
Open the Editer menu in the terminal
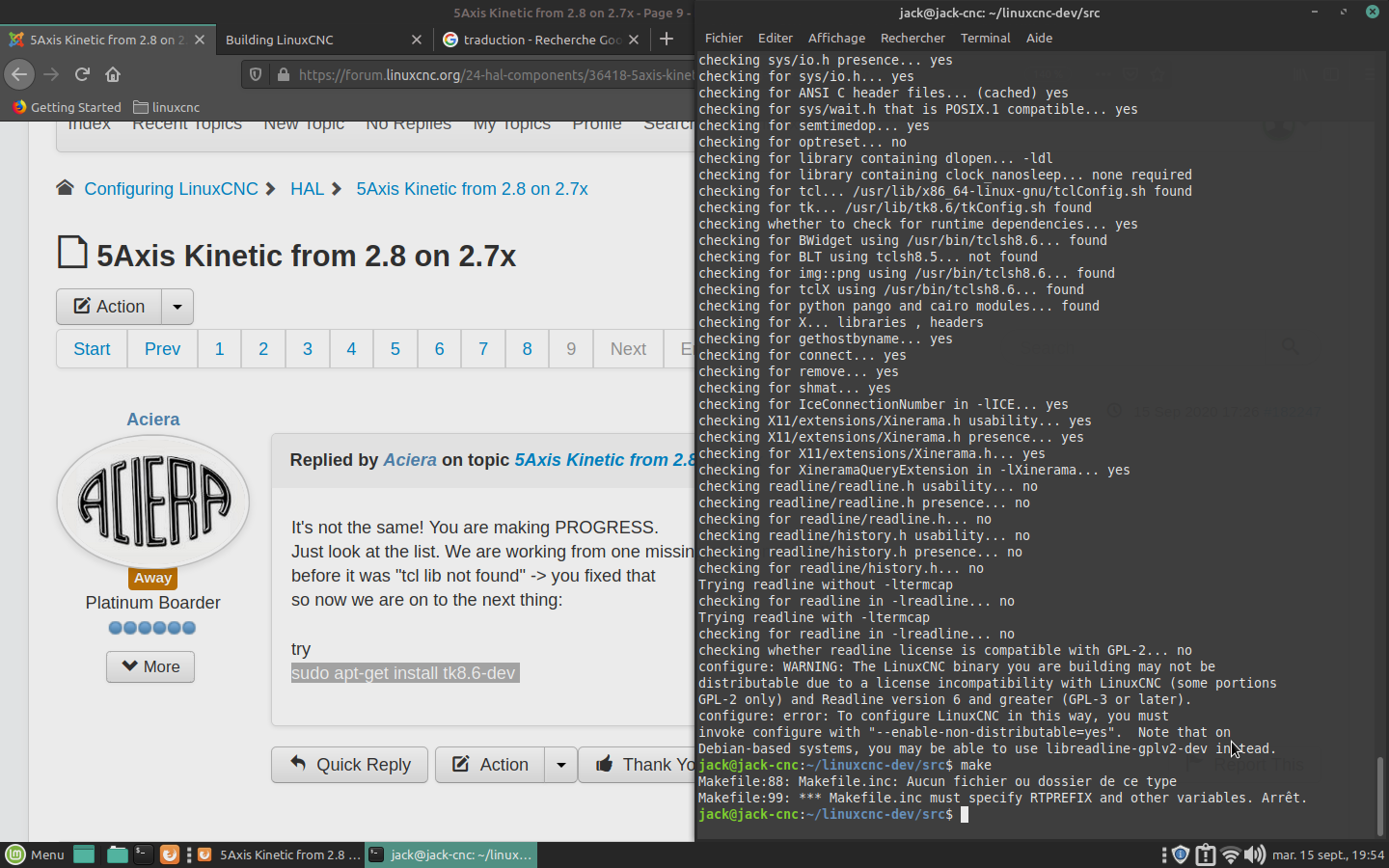coord(775,38)
